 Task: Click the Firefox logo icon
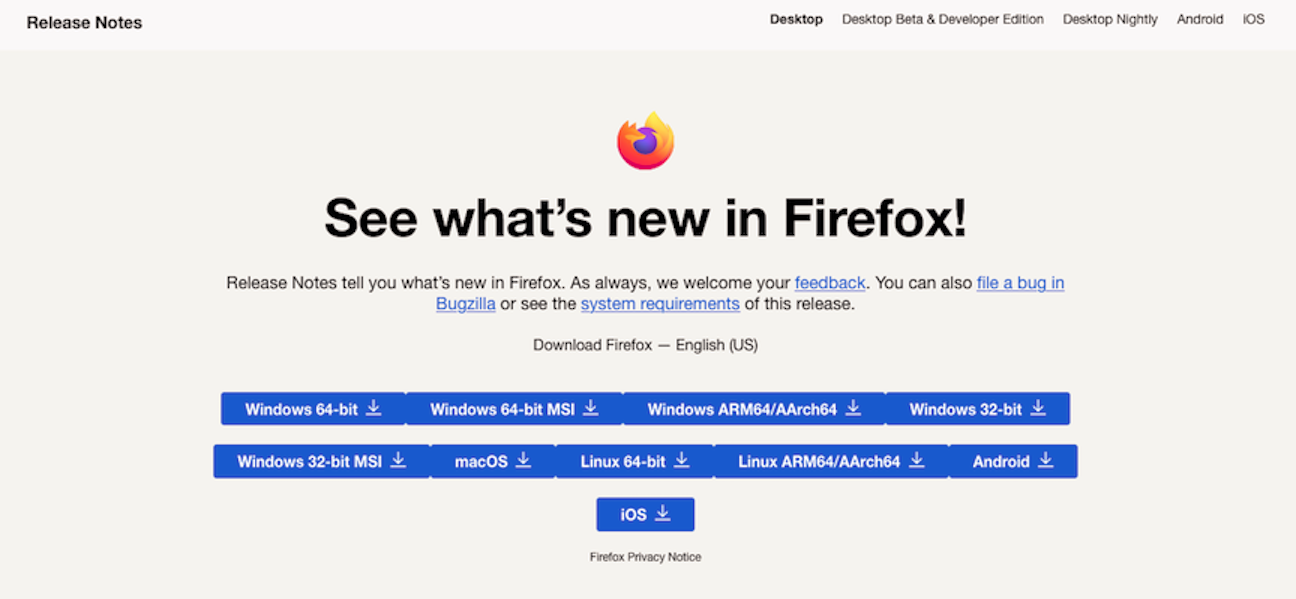pos(646,141)
